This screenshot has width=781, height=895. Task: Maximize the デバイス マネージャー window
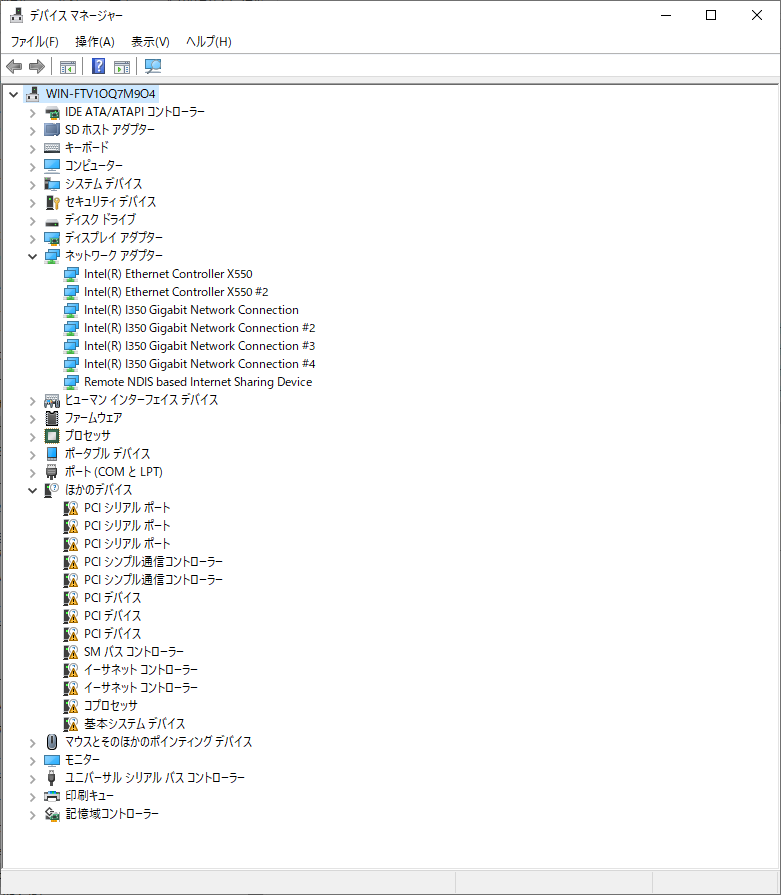click(x=711, y=15)
